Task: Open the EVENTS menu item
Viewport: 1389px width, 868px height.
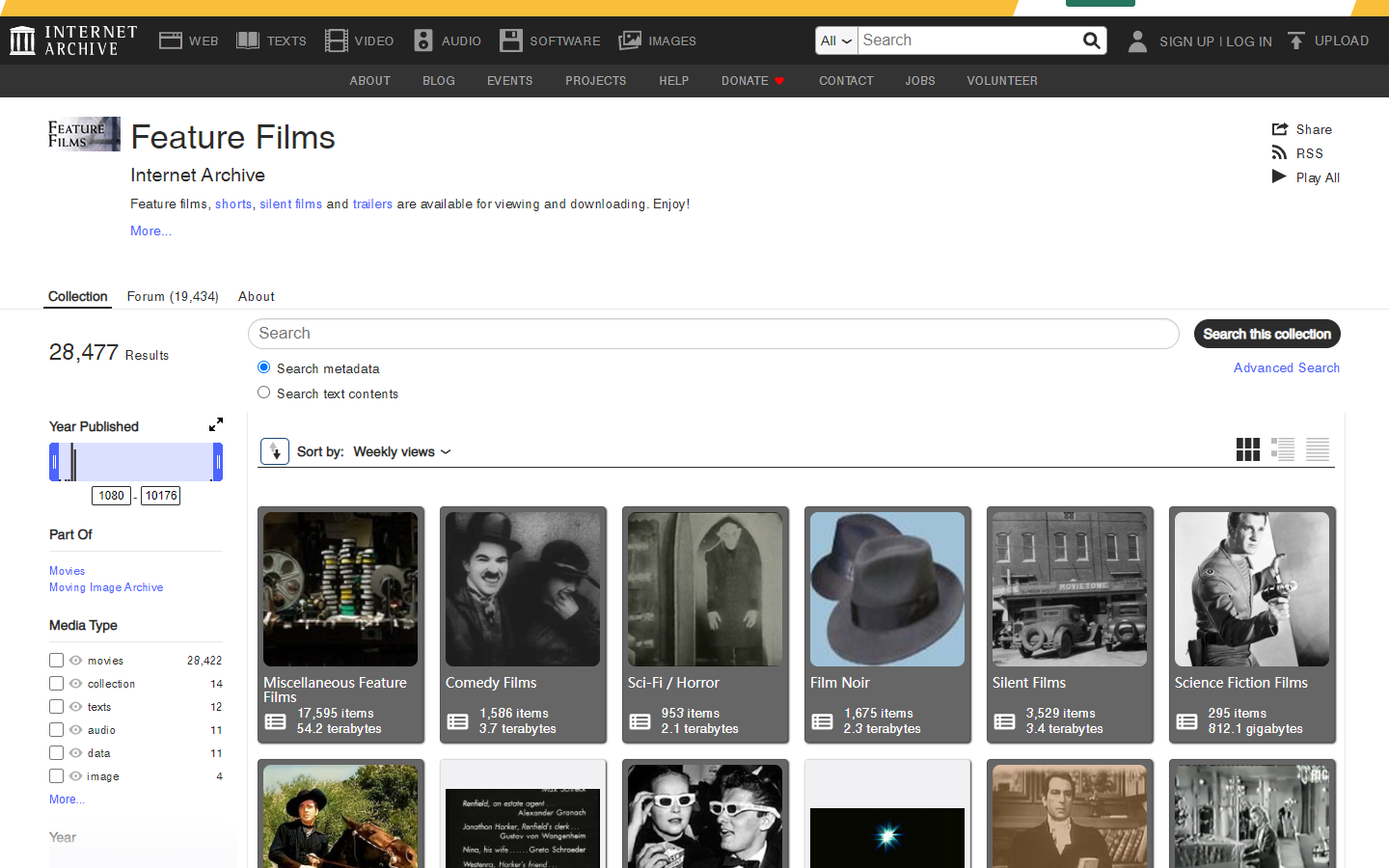Action: click(510, 81)
